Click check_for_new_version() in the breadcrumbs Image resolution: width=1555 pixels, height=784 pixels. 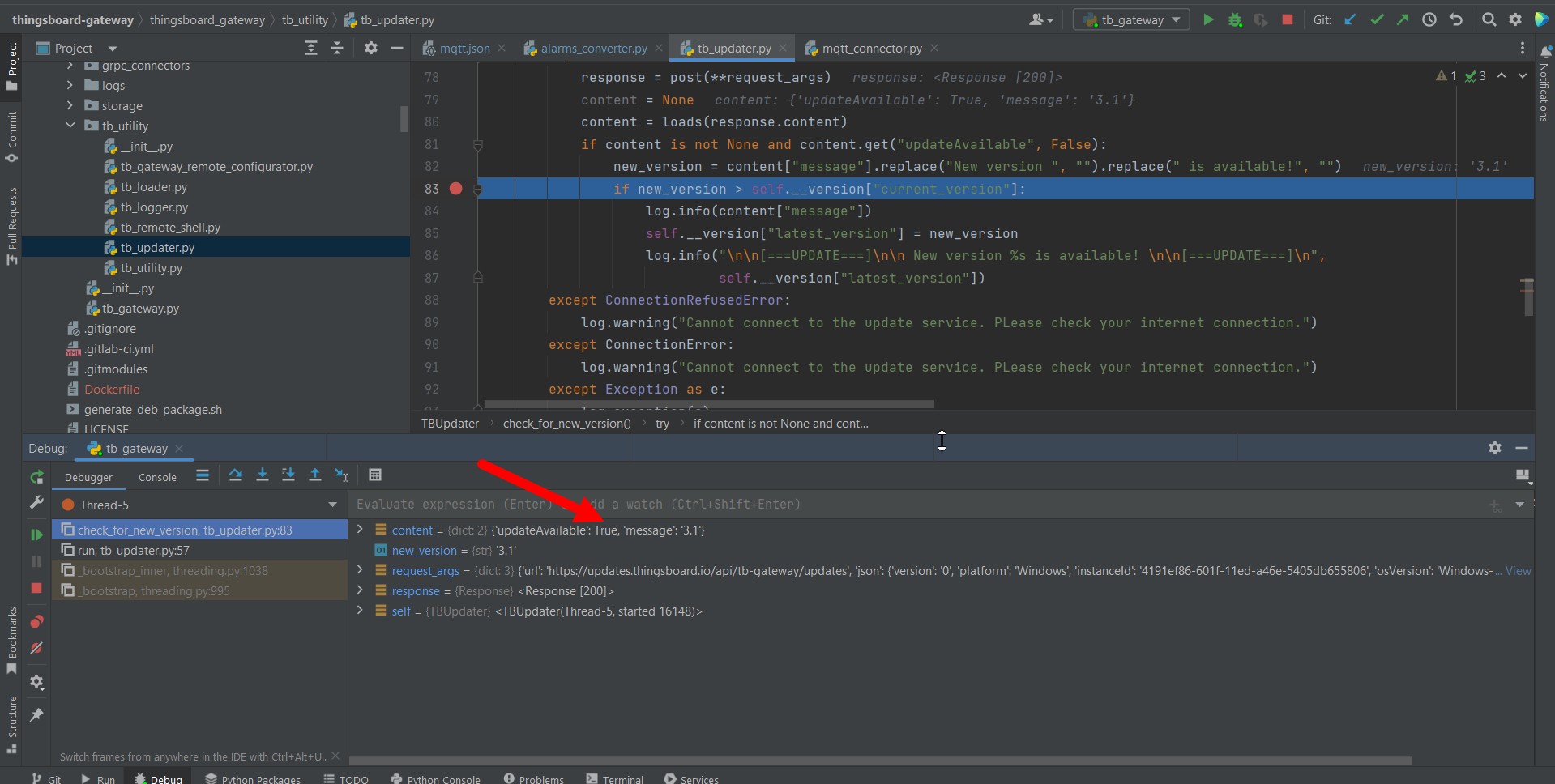click(x=567, y=424)
